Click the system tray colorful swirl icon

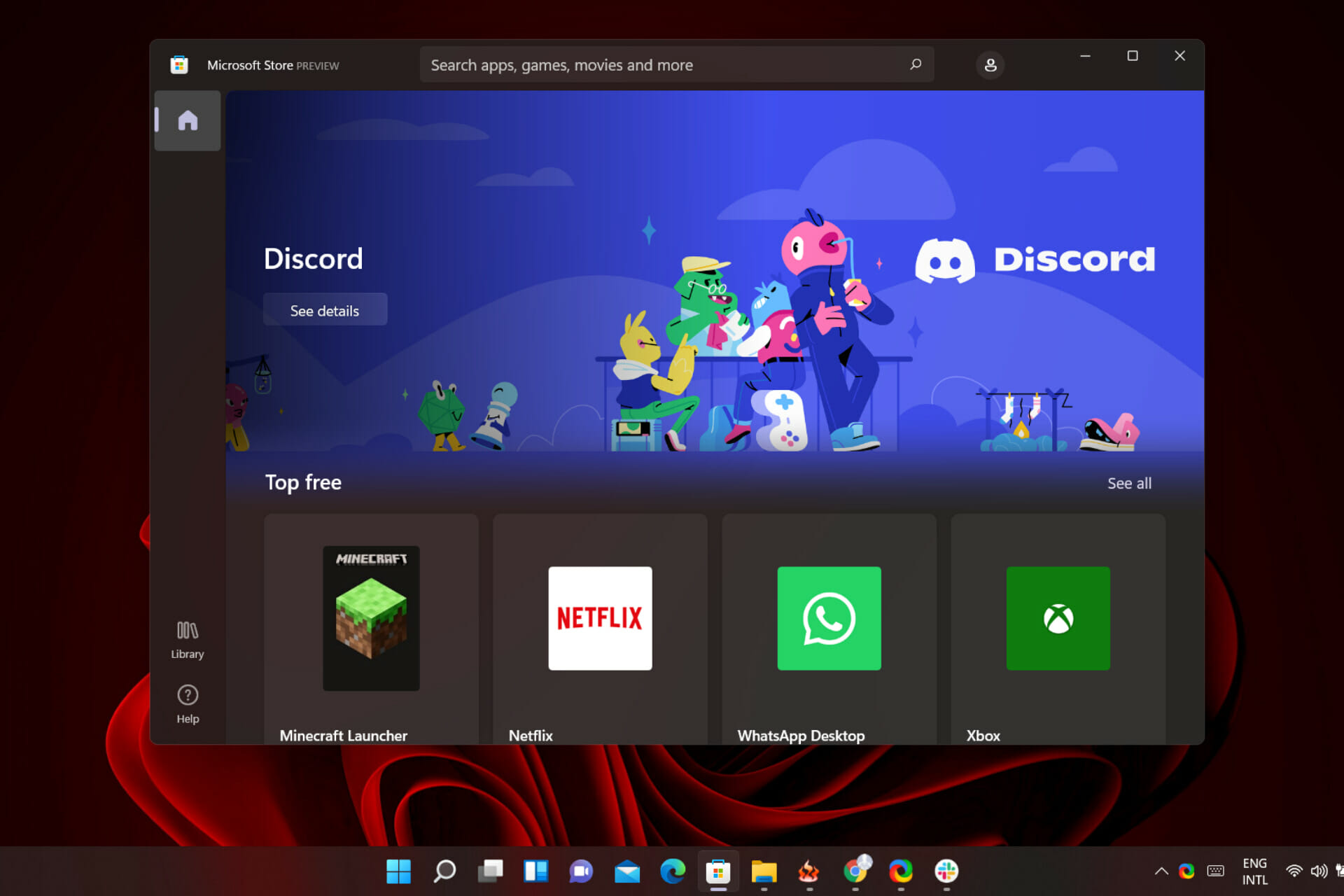[x=1186, y=871]
